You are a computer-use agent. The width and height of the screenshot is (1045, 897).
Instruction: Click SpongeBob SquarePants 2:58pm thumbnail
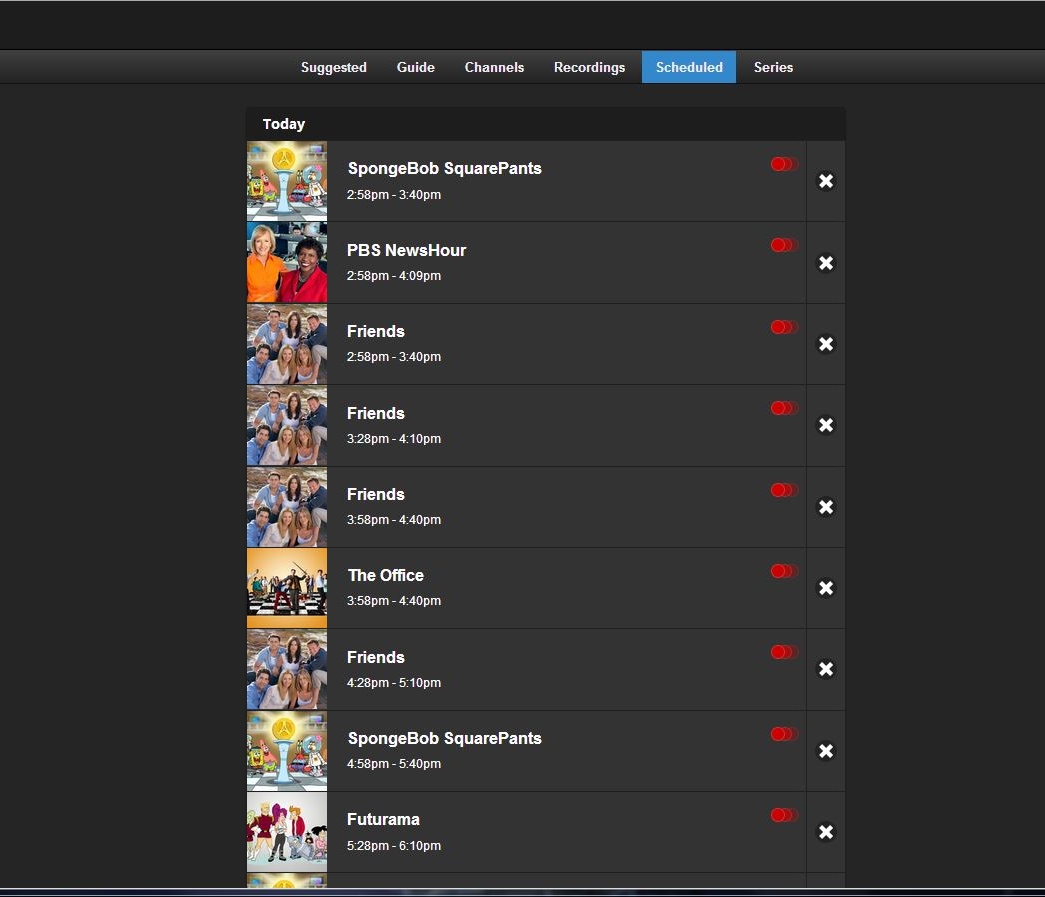coord(287,181)
